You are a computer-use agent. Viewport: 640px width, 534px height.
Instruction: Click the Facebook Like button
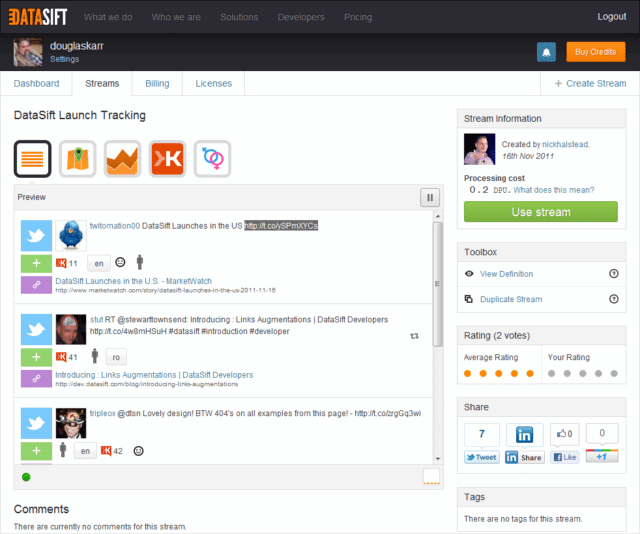(x=565, y=457)
